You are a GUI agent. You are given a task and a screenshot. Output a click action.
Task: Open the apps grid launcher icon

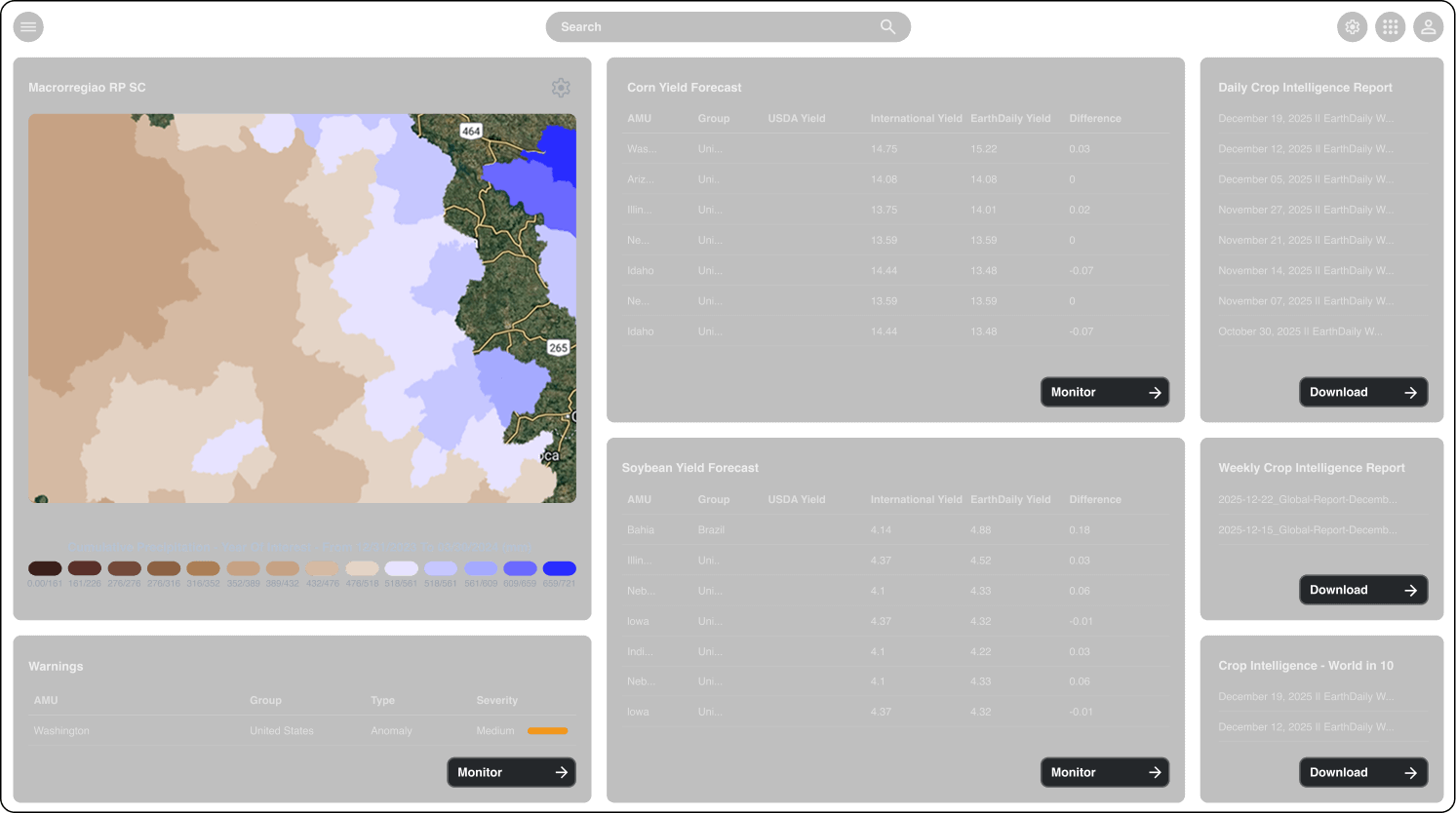point(1390,26)
